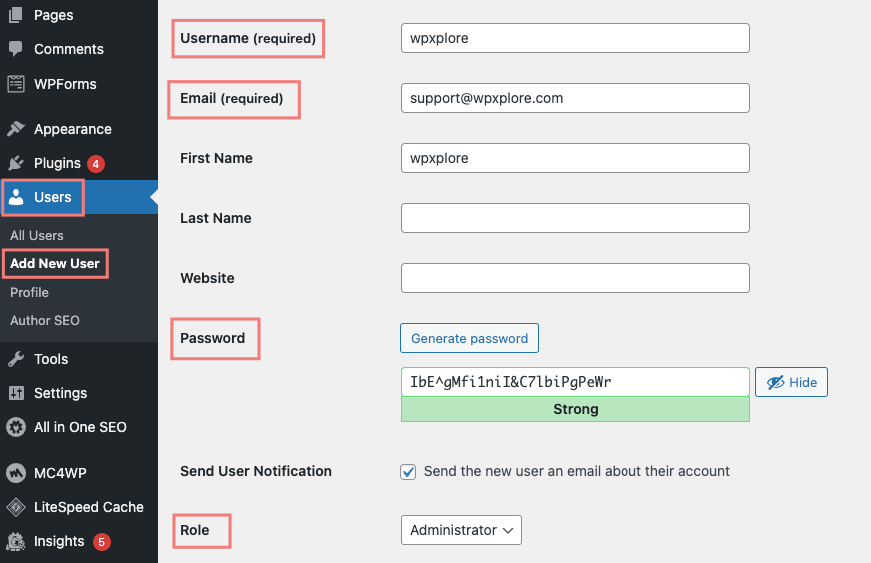Click the Settings sliders icon

point(16,393)
